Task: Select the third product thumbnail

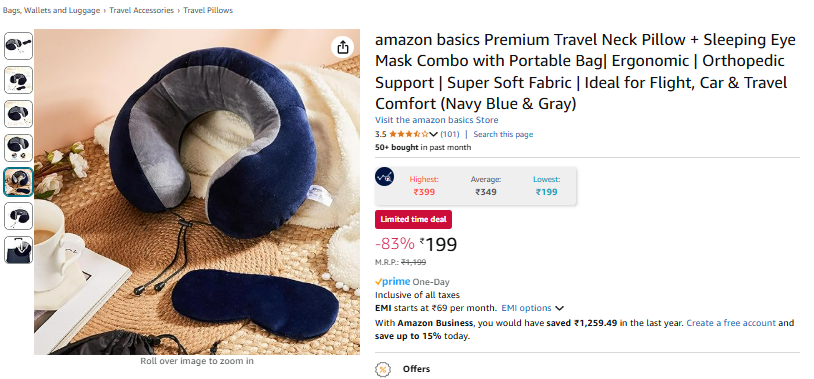Action: tap(19, 114)
